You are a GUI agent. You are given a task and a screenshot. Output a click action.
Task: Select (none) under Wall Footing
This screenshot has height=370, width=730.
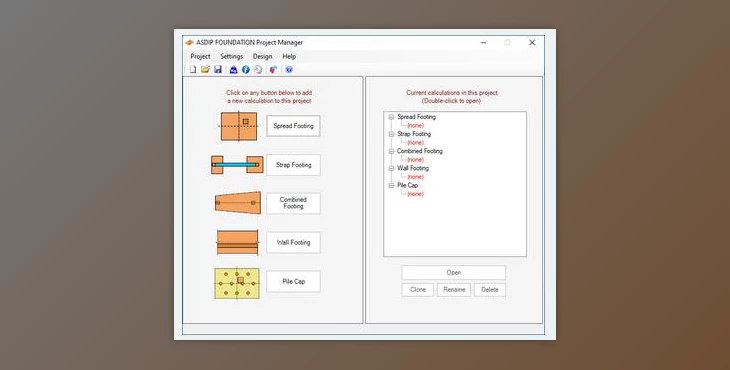(415, 177)
